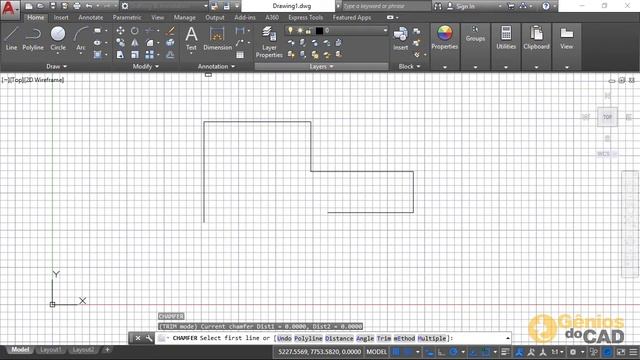The height and width of the screenshot is (360, 640).
Task: Click the Move tool in Modify panel
Action: [120, 31]
